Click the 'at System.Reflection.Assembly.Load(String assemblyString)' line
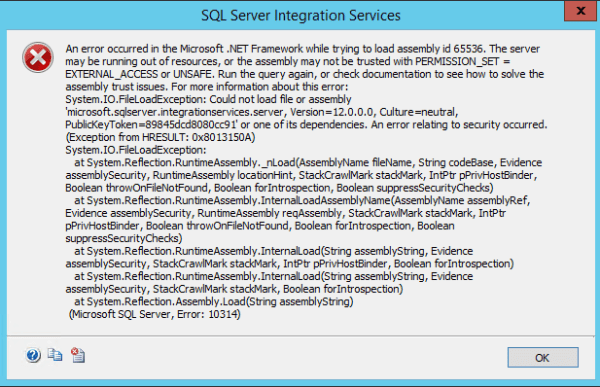 214,302
